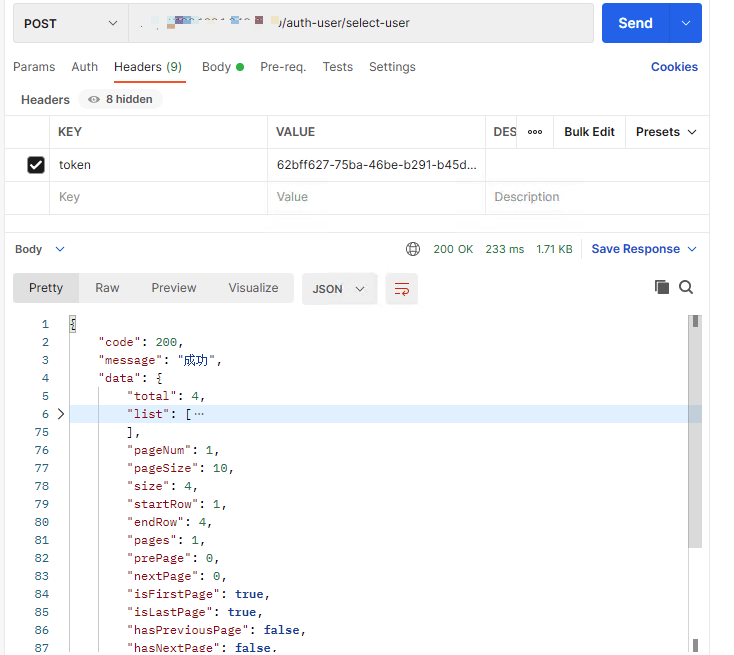This screenshot has height=655, width=734.
Task: Click the globe network information icon
Action: point(413,249)
